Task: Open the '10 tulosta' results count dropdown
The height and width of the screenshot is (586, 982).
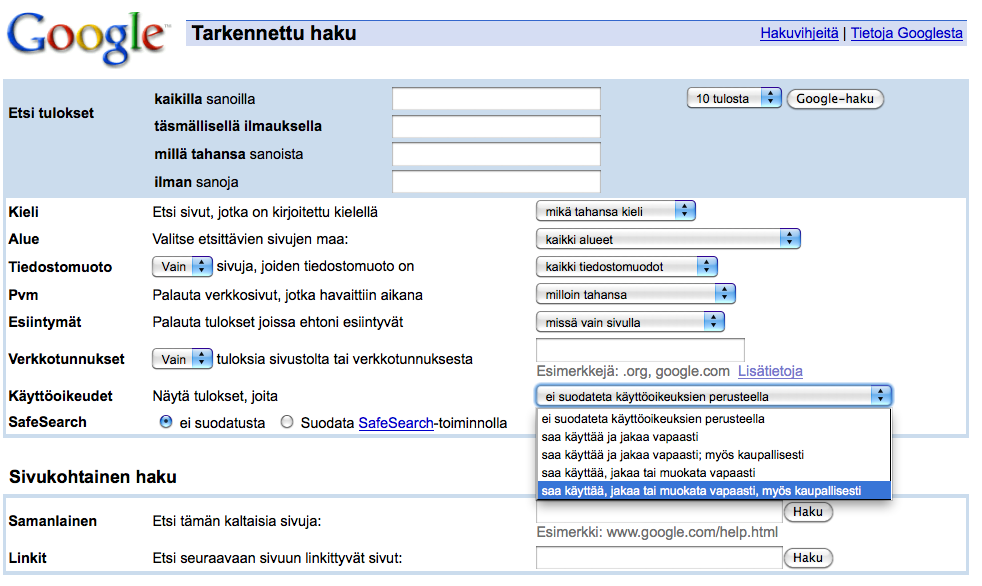Action: pyautogui.click(x=734, y=98)
